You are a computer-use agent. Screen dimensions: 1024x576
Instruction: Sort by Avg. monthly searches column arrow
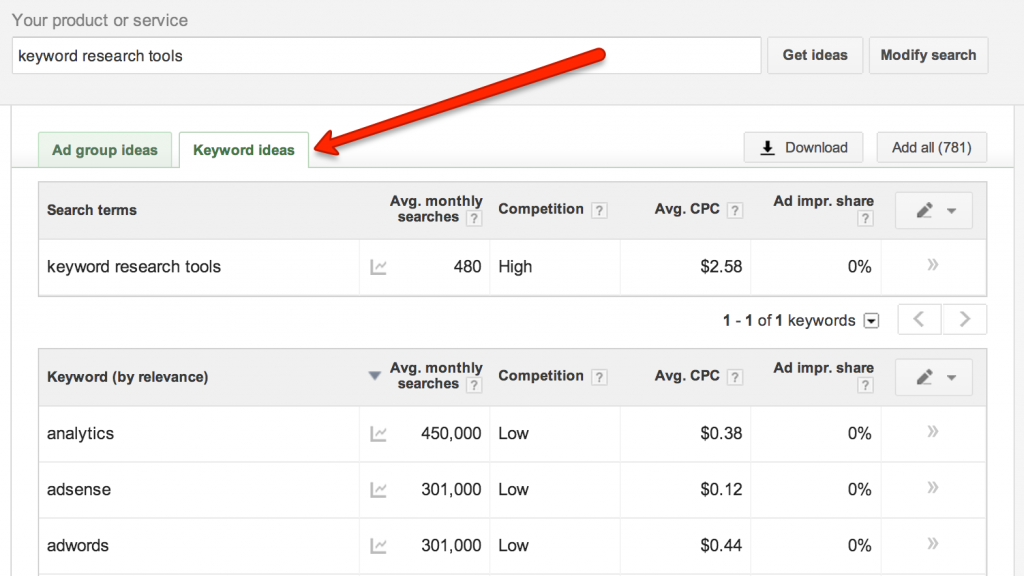click(x=375, y=368)
